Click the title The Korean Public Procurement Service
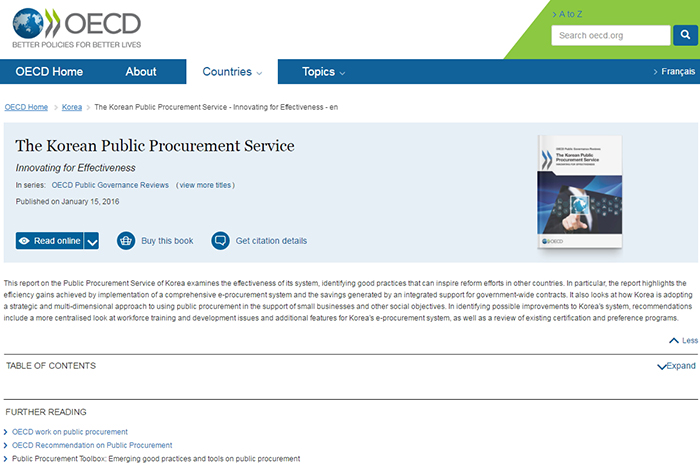This screenshot has height=468, width=700. [x=155, y=146]
